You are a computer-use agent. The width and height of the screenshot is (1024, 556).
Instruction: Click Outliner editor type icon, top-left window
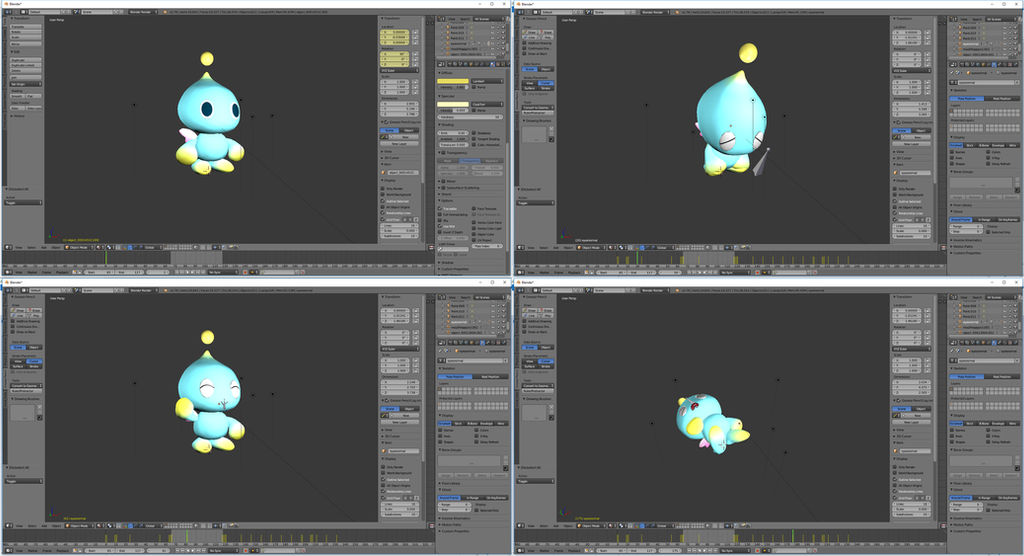click(441, 19)
